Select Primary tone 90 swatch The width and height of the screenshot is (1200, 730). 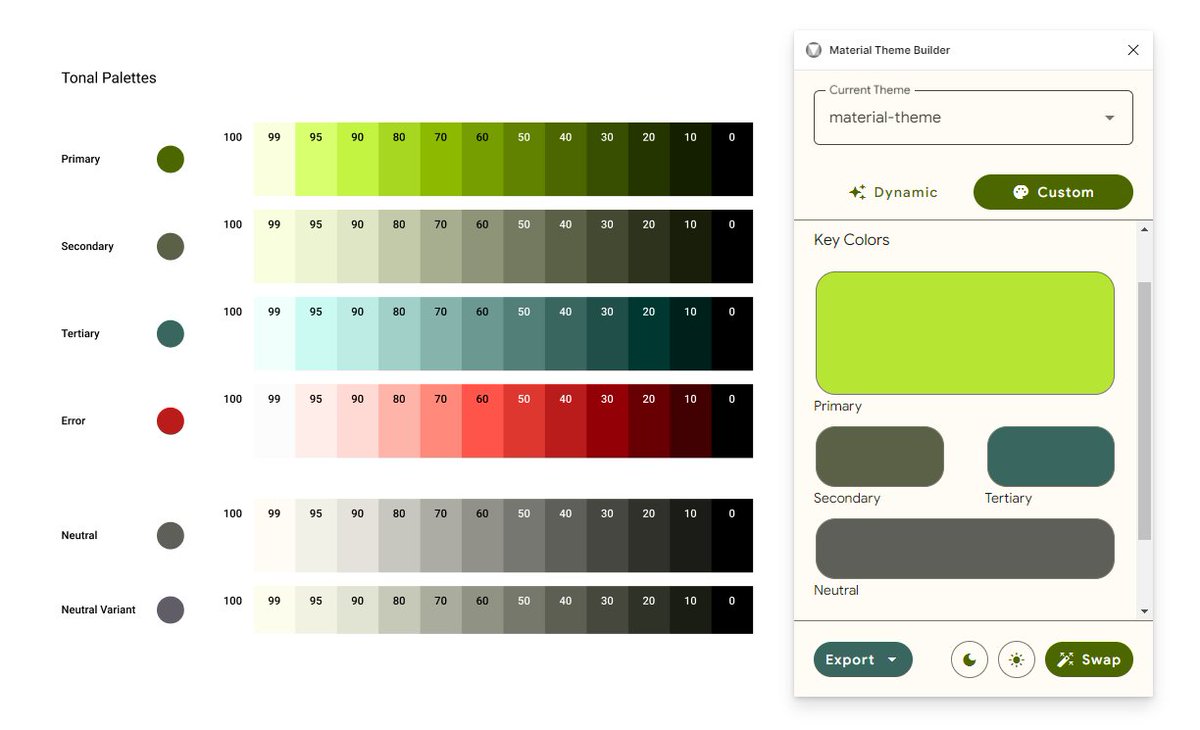357,159
